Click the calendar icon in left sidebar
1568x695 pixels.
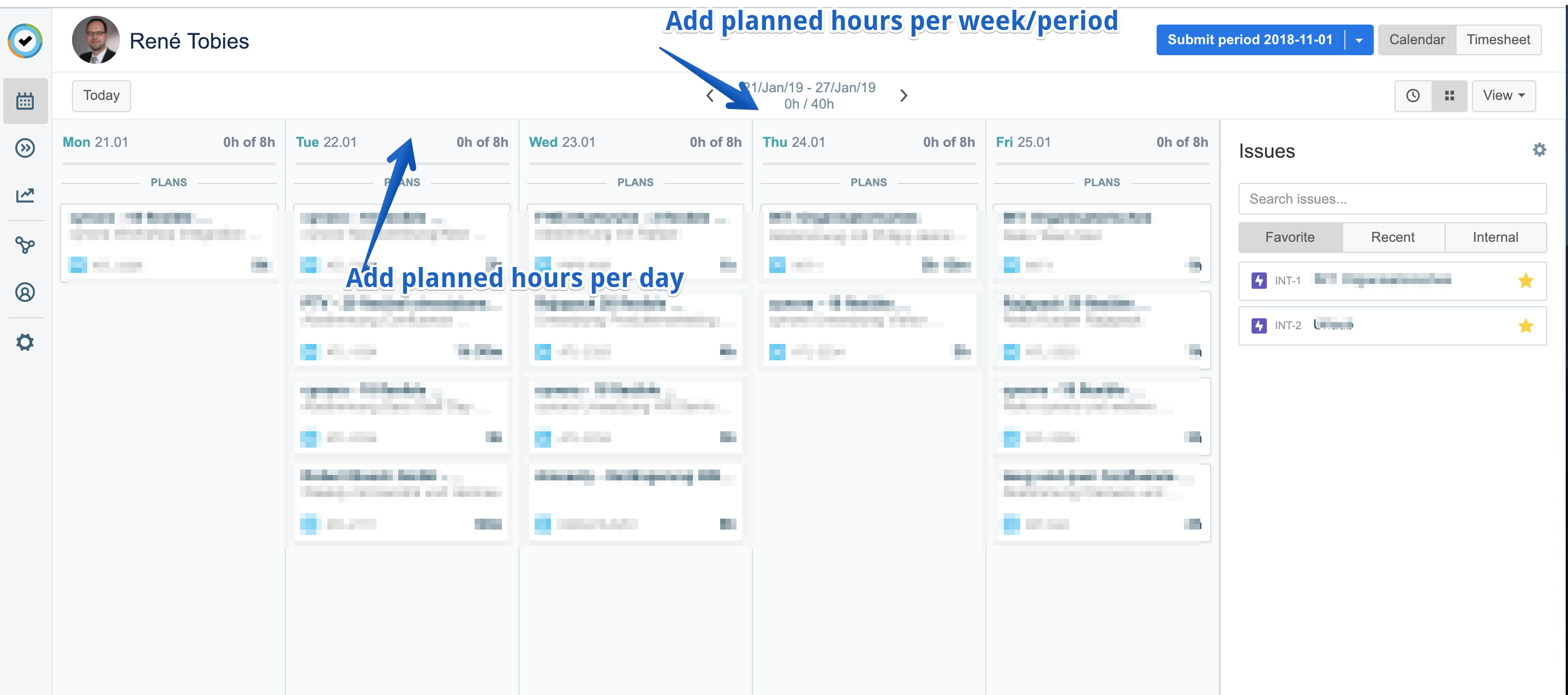pyautogui.click(x=25, y=101)
